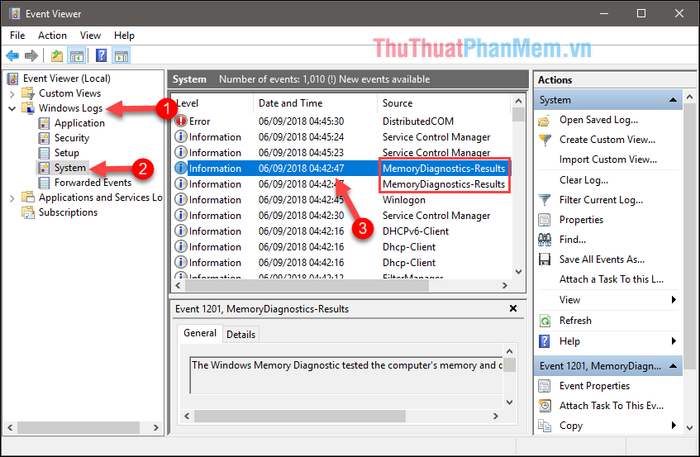Click the Filter Current Log funnel icon
The height and width of the screenshot is (457, 700).
(545, 200)
